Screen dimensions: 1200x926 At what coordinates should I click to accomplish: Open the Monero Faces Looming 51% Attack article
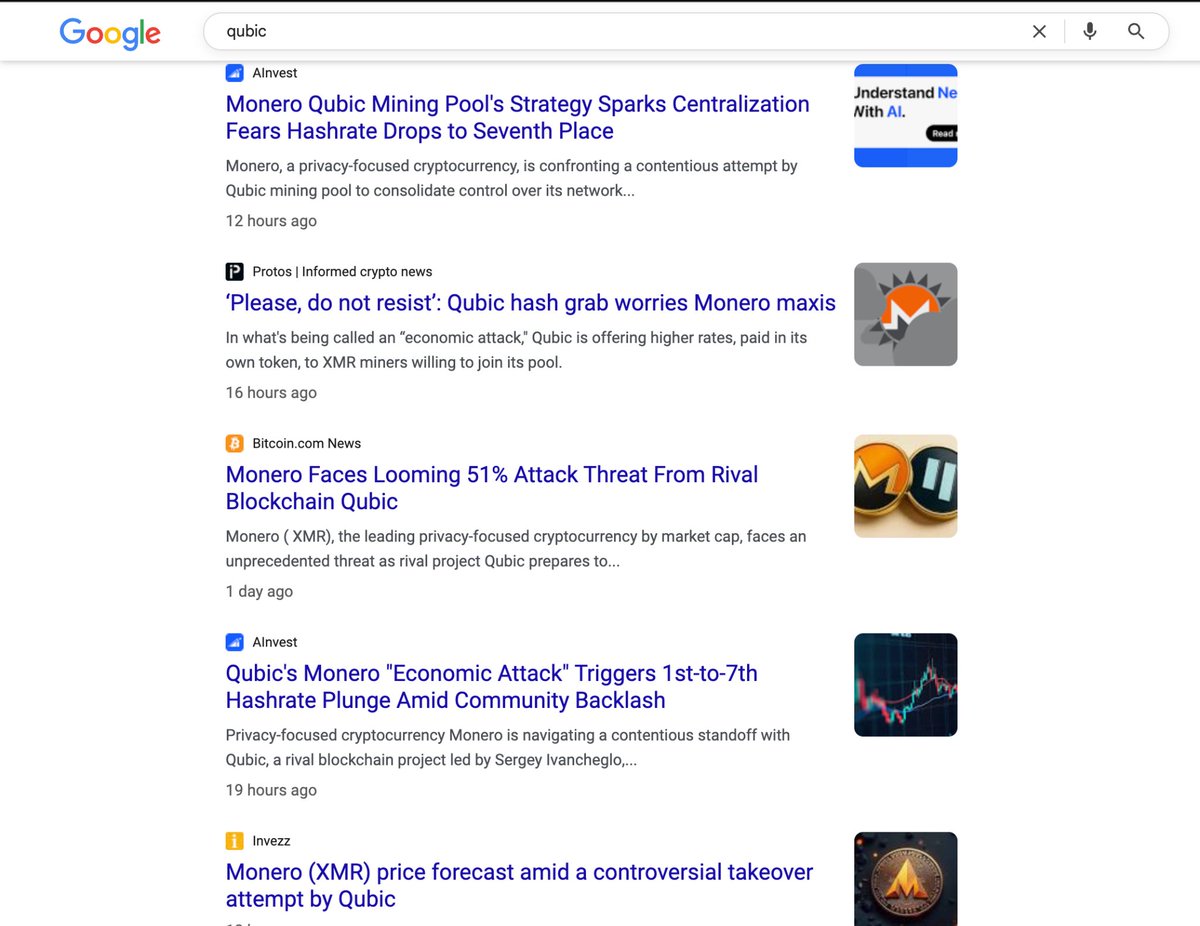[492, 488]
